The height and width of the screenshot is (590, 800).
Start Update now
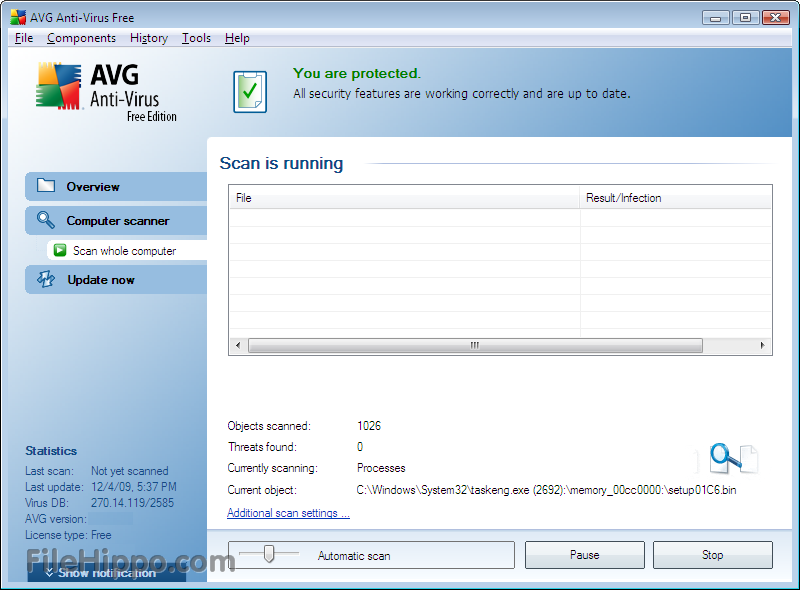pyautogui.click(x=116, y=280)
